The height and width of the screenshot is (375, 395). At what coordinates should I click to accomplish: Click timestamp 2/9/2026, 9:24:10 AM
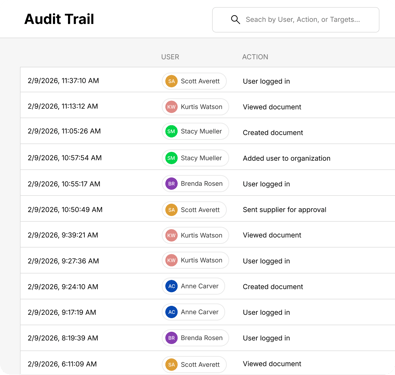pyautogui.click(x=63, y=286)
